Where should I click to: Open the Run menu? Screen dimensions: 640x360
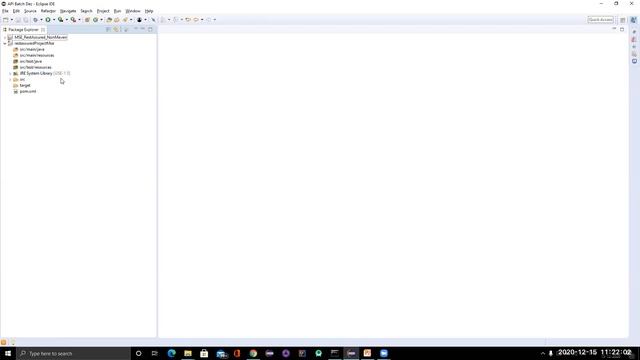[117, 11]
